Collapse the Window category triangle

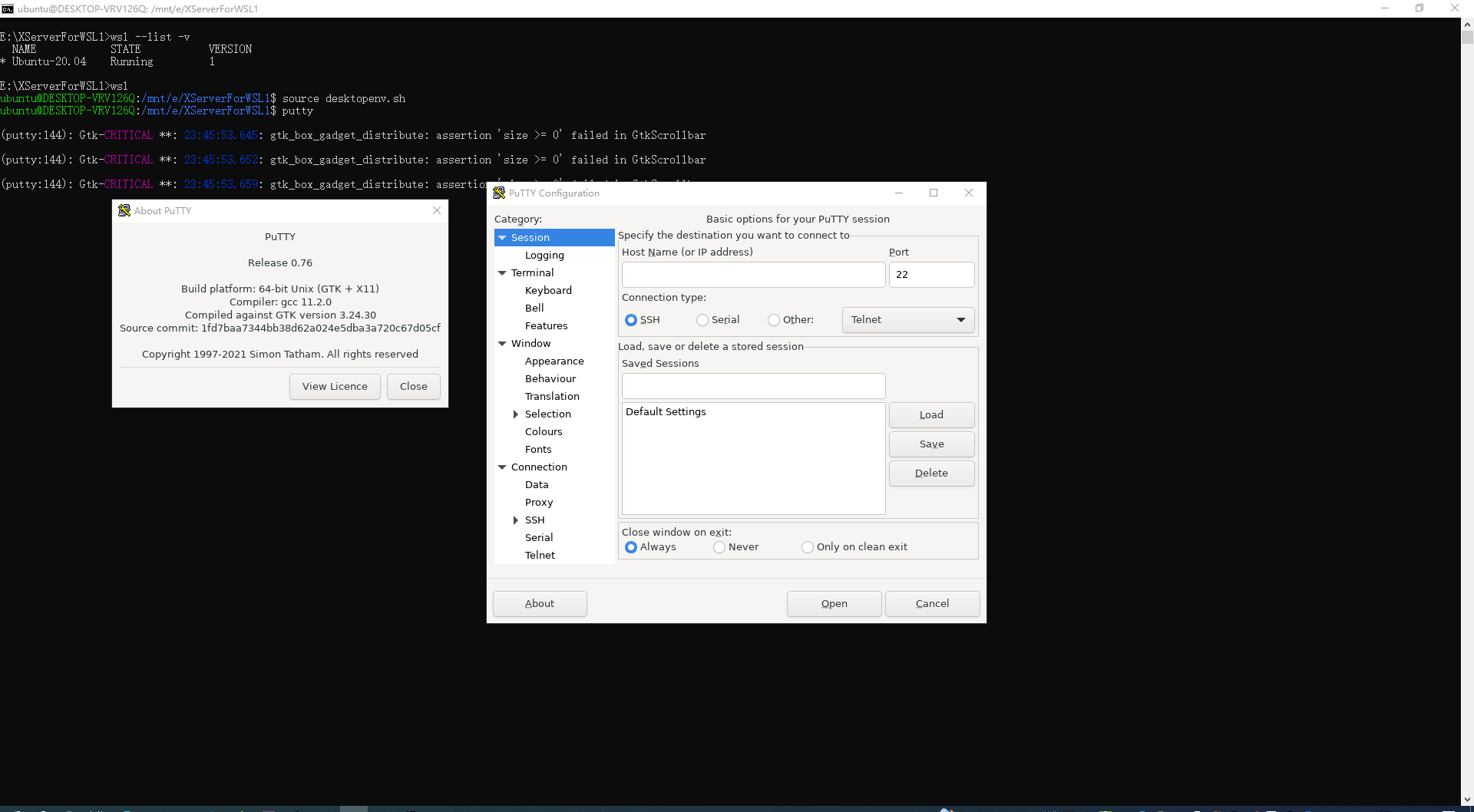(502, 344)
